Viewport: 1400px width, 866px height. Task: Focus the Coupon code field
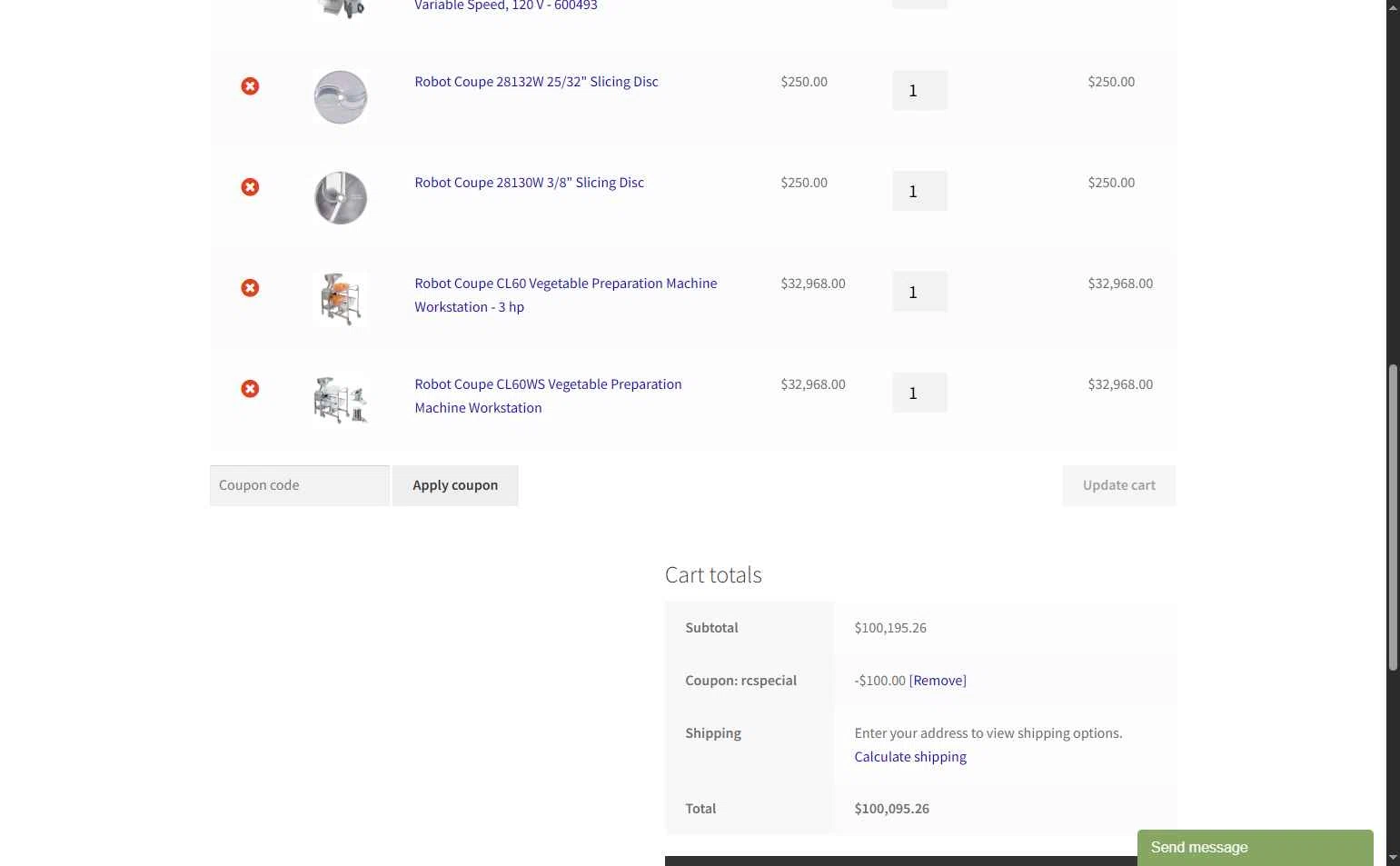(300, 485)
